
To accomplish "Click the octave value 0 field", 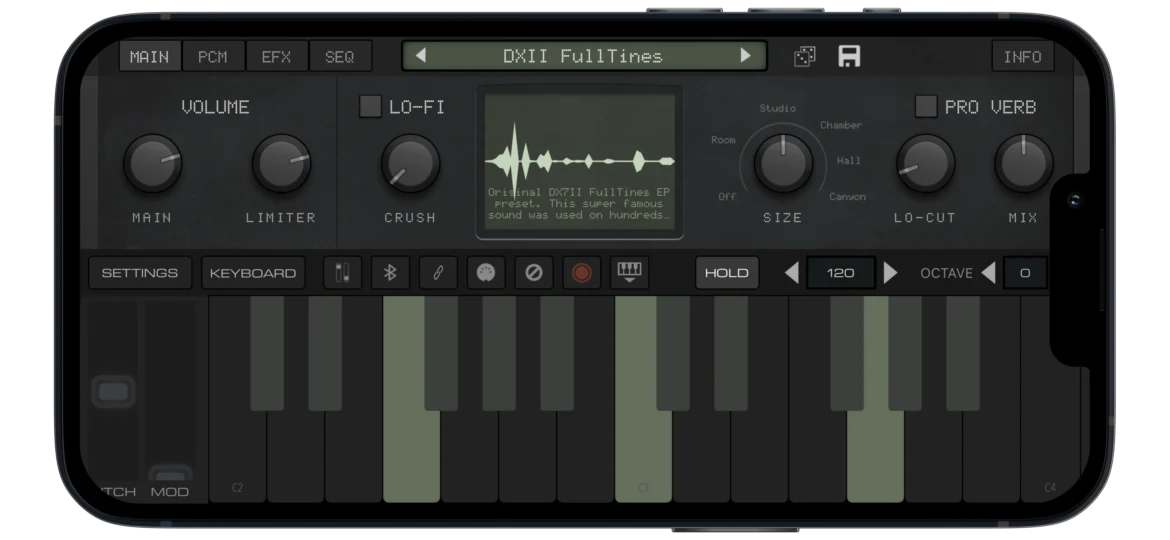I will click(x=1024, y=273).
